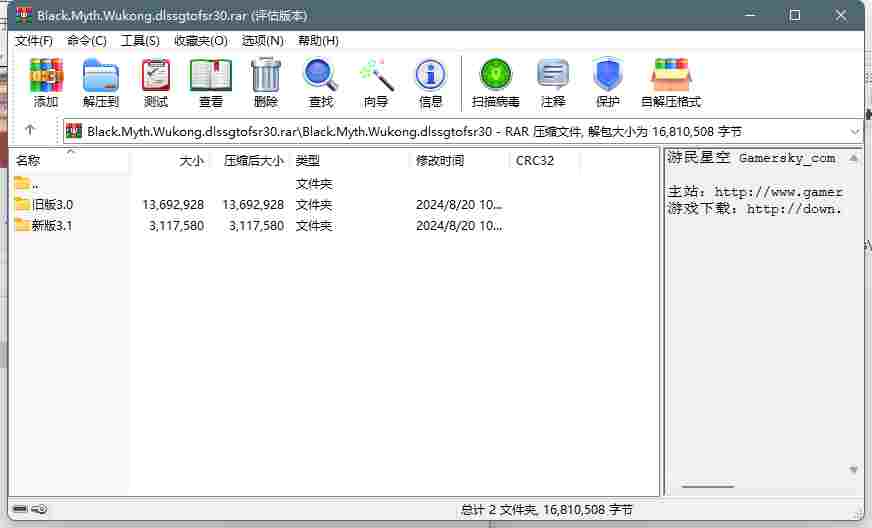Click the 添加 (Add) toolbar icon
This screenshot has height=528, width=872.
coord(46,75)
